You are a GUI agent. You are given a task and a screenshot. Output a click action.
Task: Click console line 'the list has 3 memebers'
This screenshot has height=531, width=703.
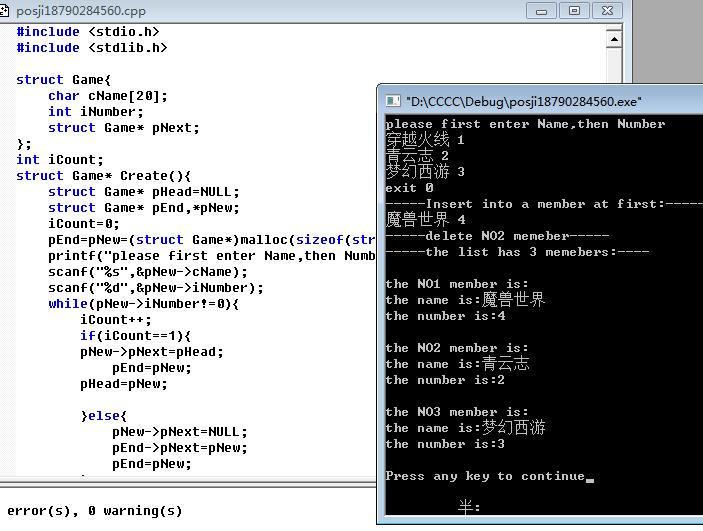pyautogui.click(x=517, y=252)
